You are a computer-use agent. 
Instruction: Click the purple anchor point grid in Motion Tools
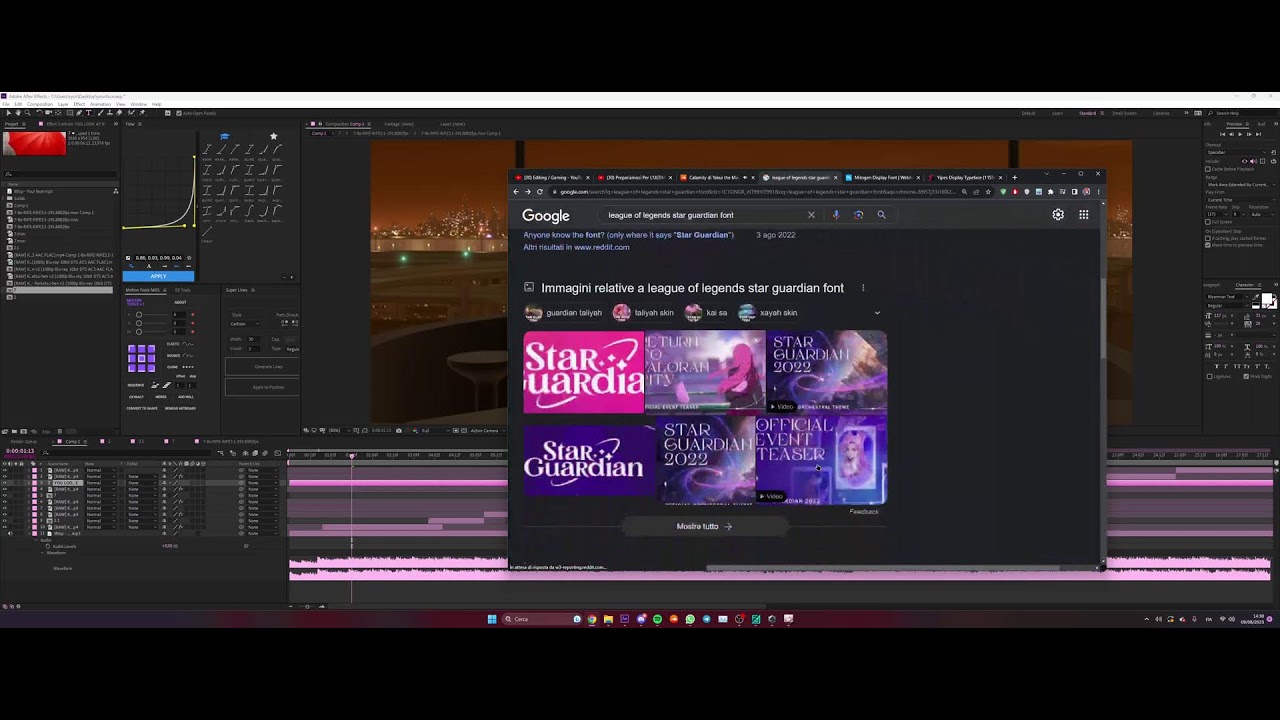pos(142,358)
